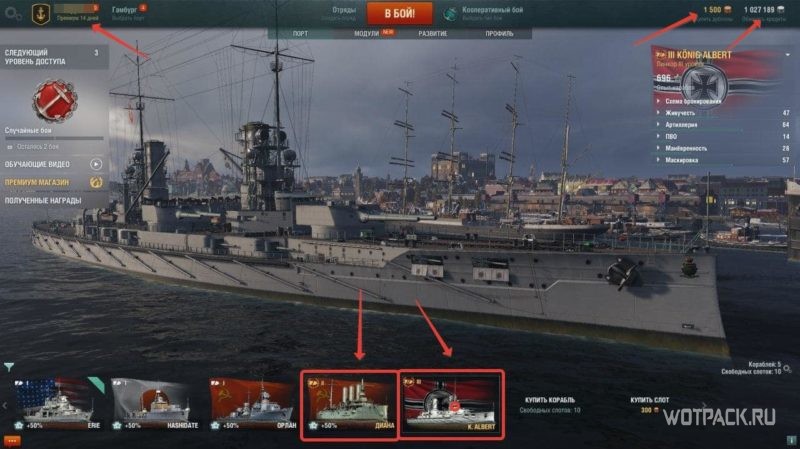800x449 pixels.
Task: Open the РАЗВИТИЕ tab
Action: (433, 33)
